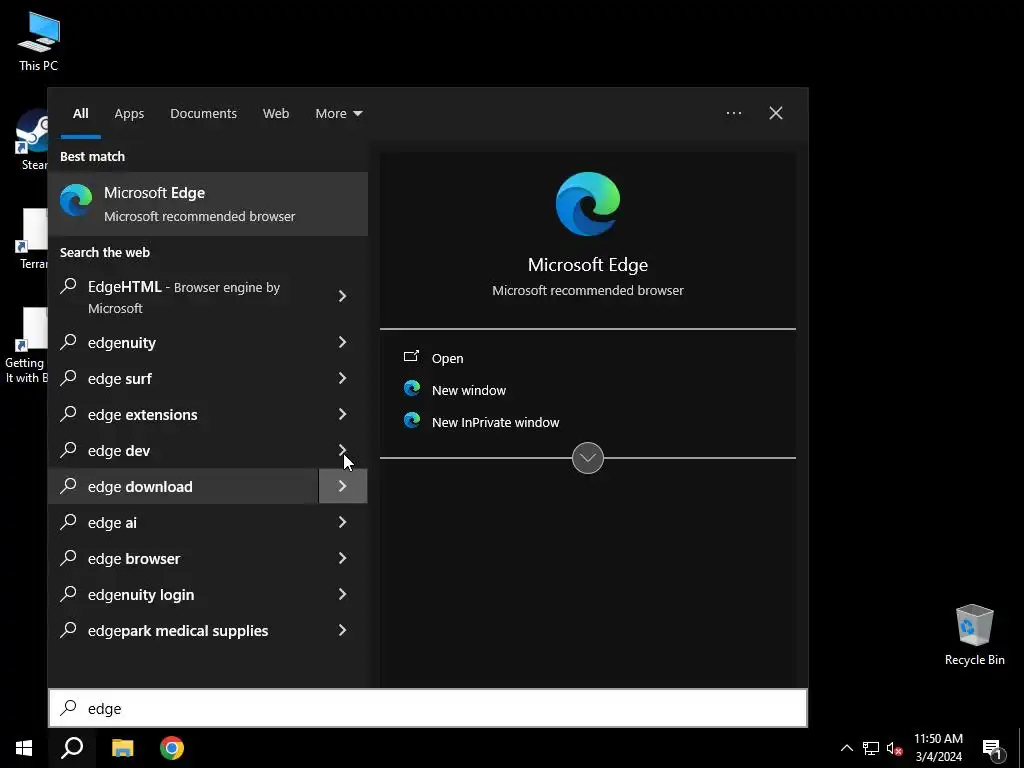Click the taskbar search magnifier icon
Viewport: 1024px width, 768px height.
72,748
